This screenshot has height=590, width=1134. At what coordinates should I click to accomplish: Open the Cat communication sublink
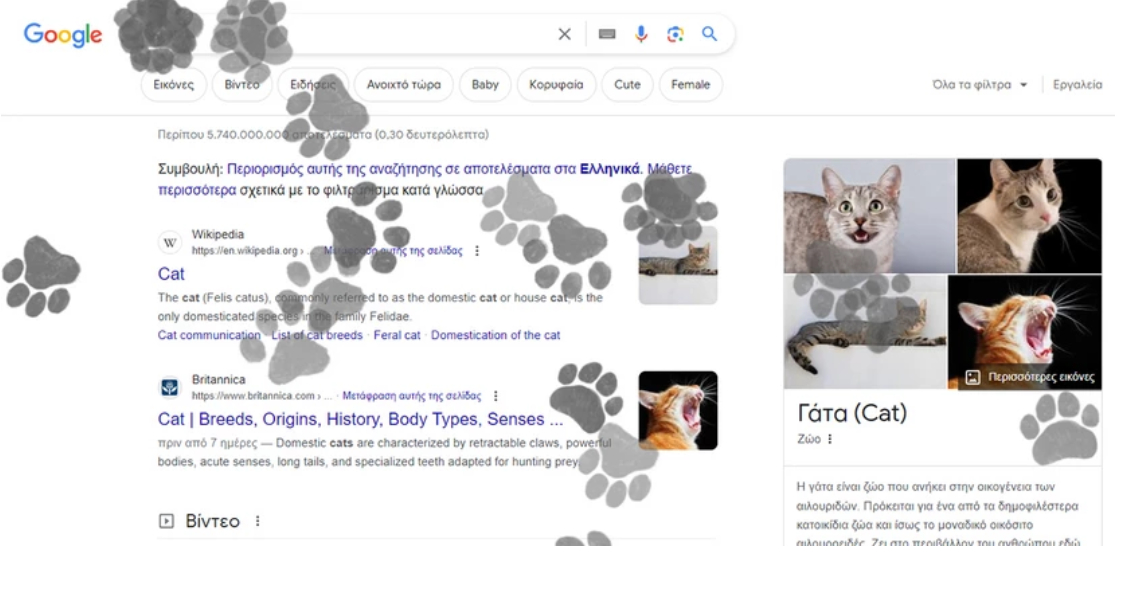point(209,335)
